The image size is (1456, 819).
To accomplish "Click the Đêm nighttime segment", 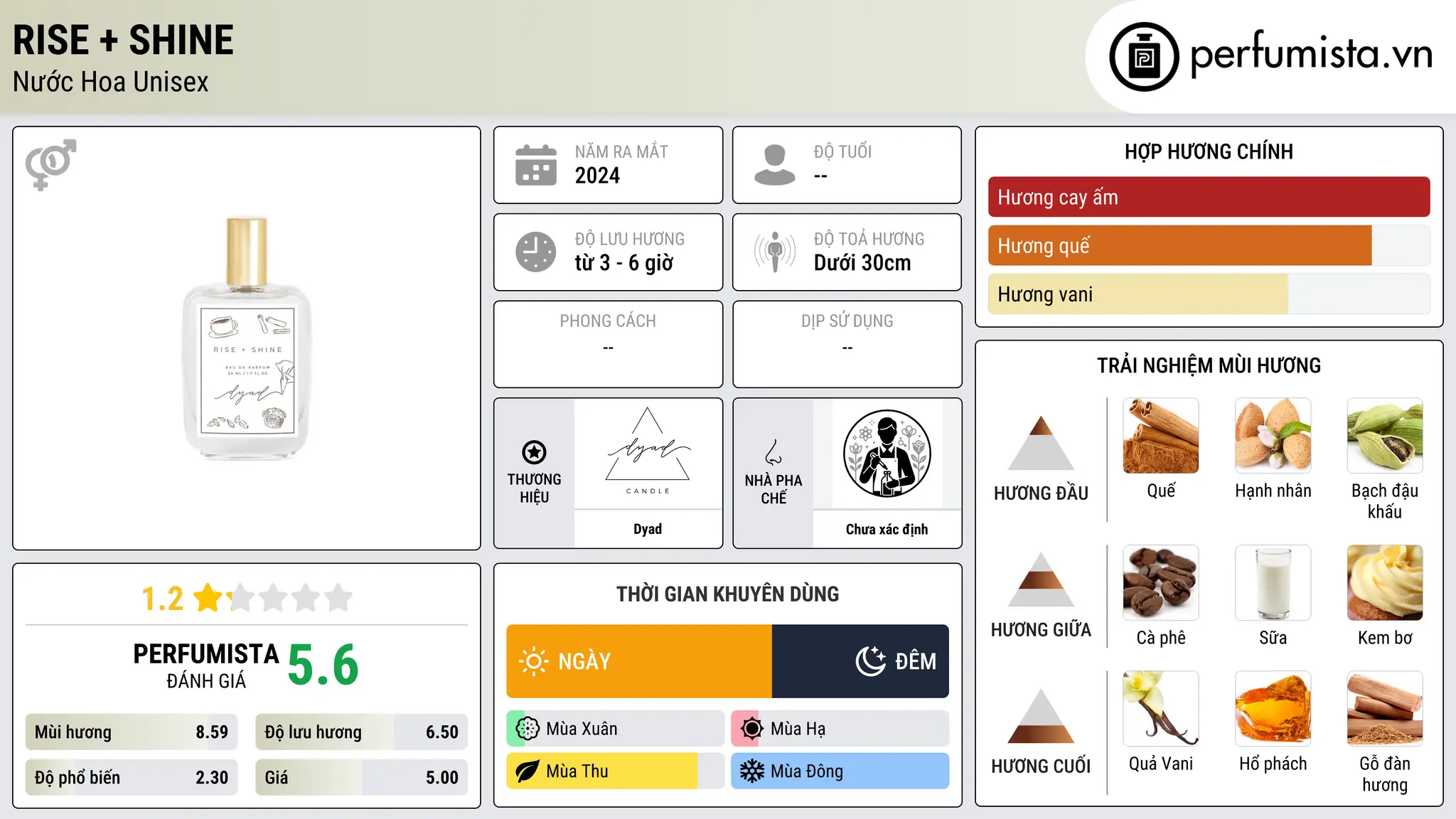I will [x=860, y=661].
